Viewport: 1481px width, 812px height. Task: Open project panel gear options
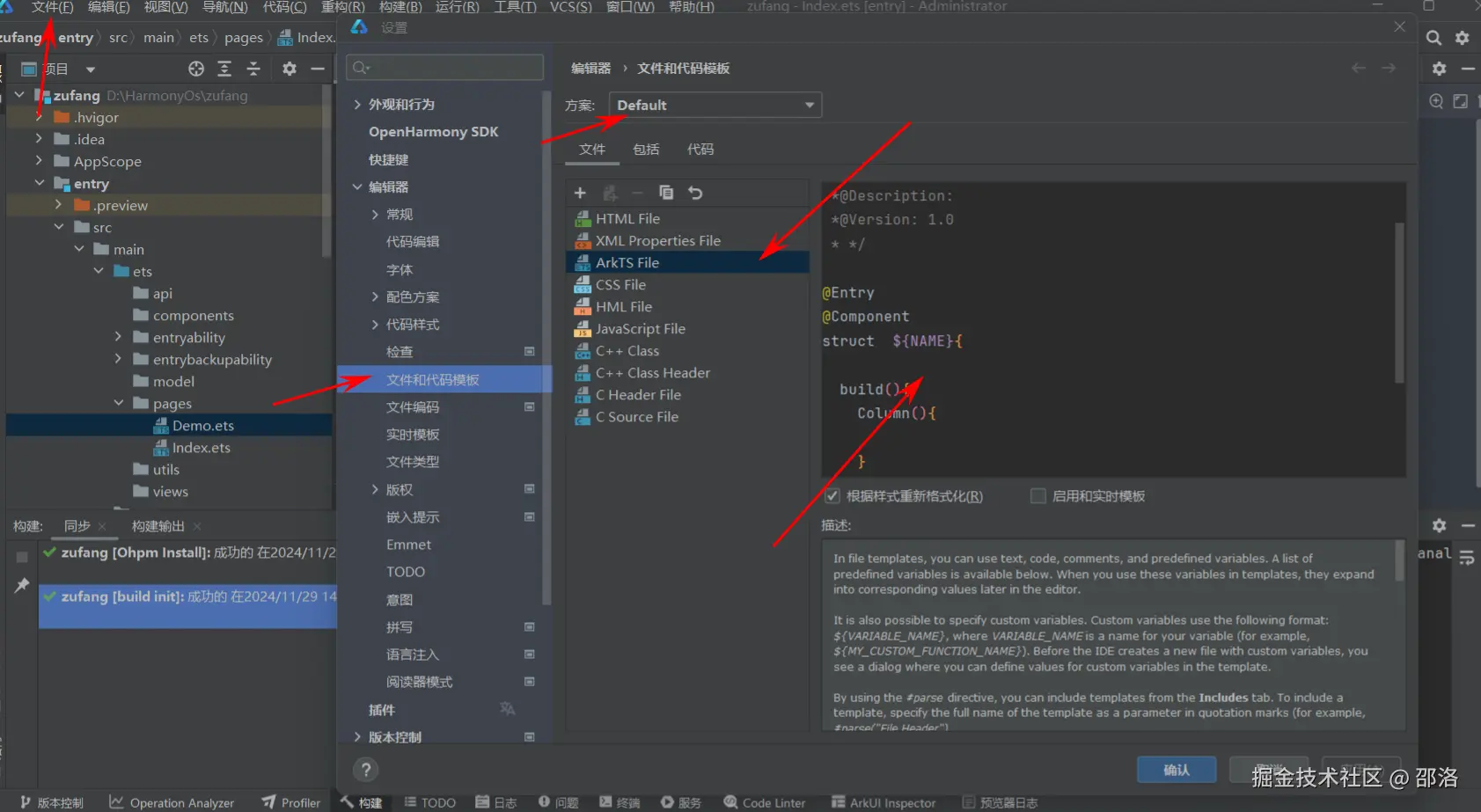pyautogui.click(x=289, y=69)
